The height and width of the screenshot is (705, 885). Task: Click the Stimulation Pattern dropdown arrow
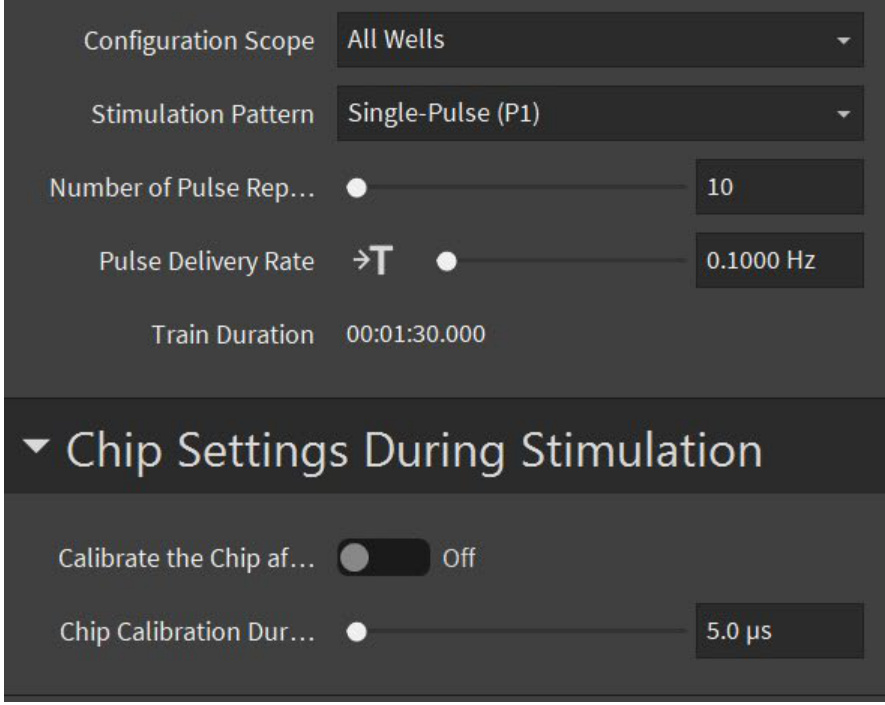click(x=843, y=114)
